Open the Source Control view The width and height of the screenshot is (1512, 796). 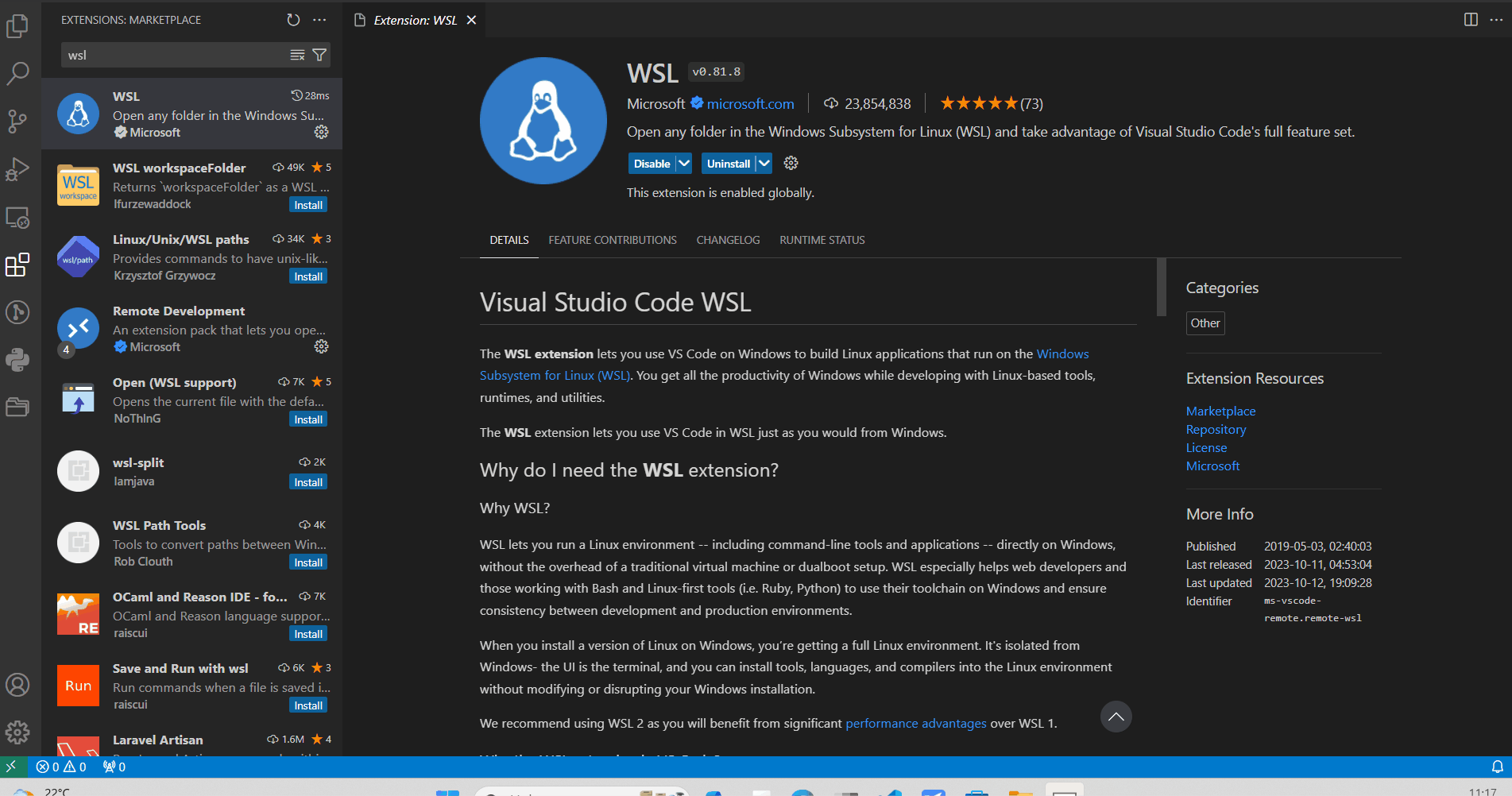[17, 121]
